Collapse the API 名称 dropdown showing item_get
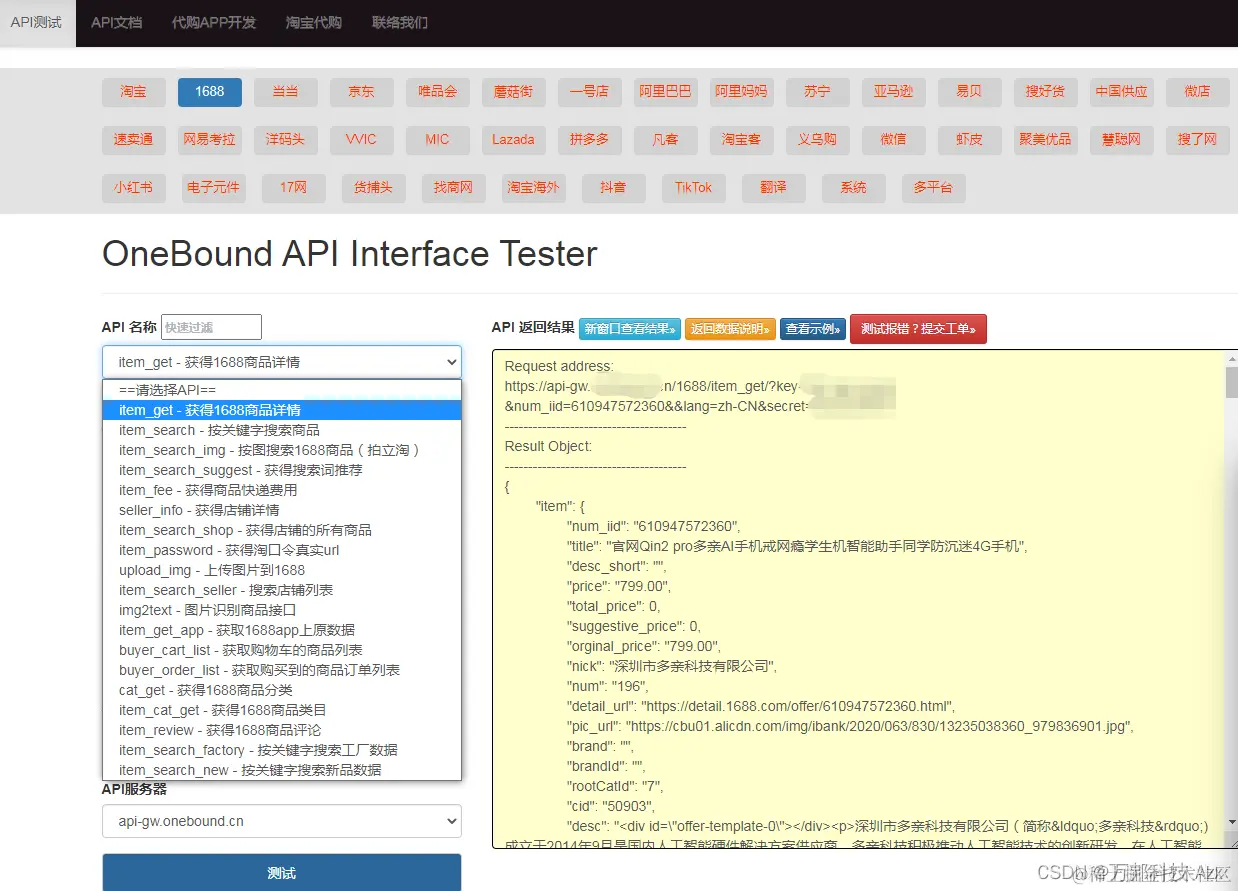Viewport: 1238px width, 891px height. tap(282, 362)
